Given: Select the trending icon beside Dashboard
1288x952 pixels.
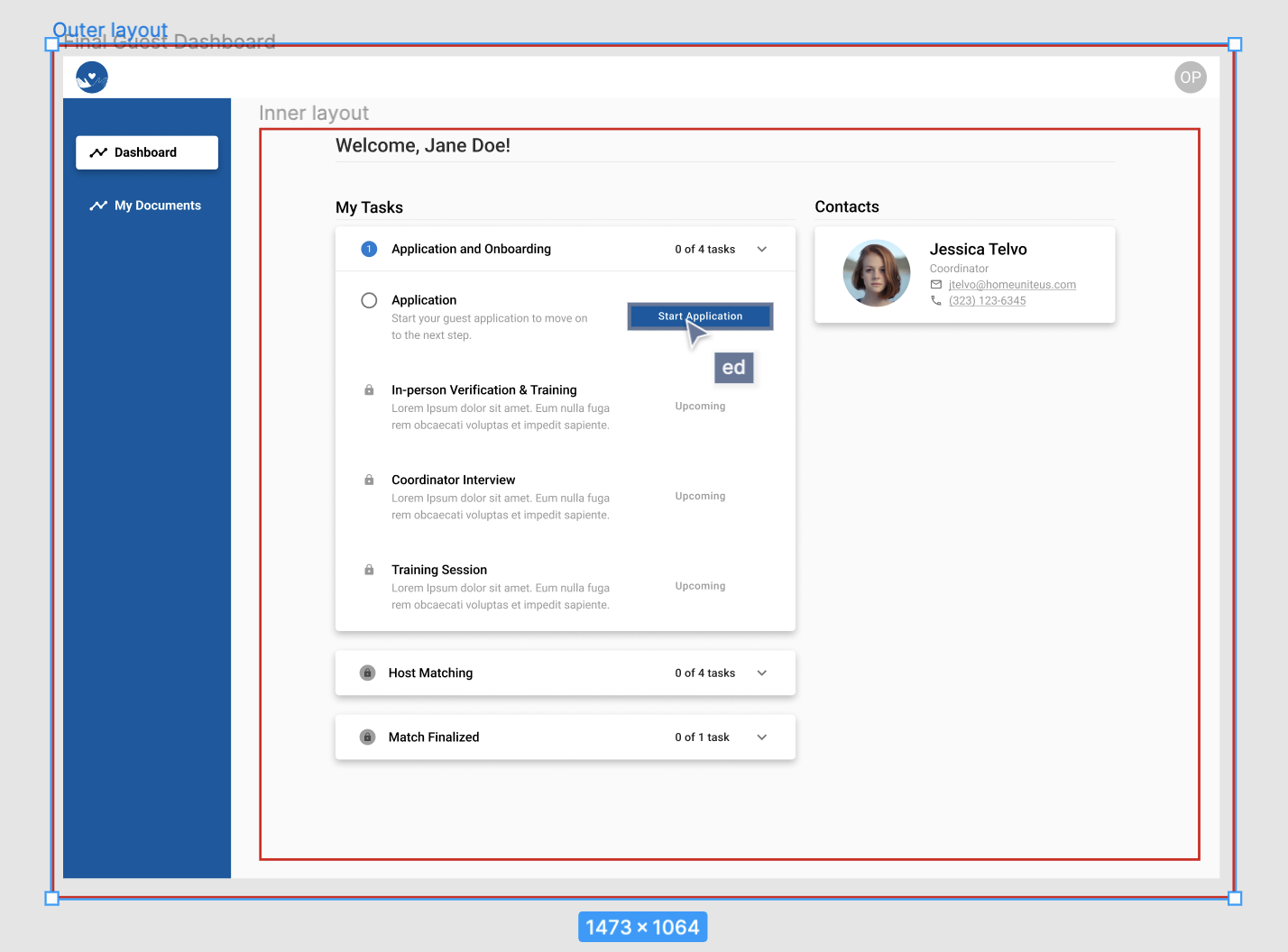Looking at the screenshot, I should [x=98, y=152].
